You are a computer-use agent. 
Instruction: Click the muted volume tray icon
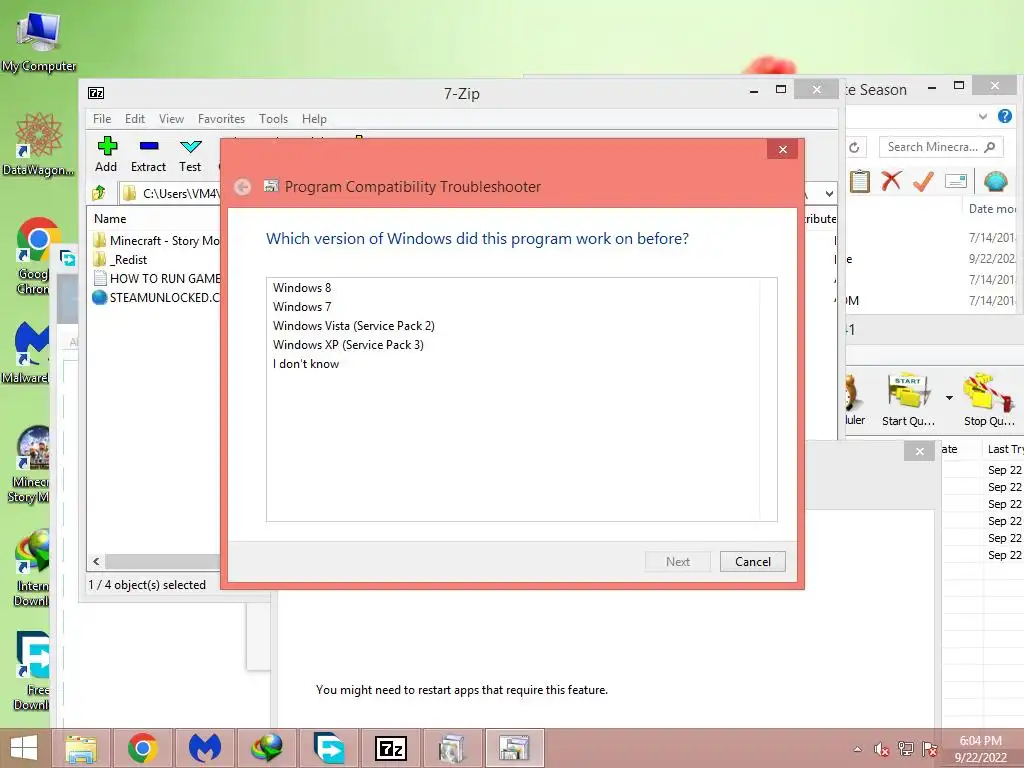(881, 749)
